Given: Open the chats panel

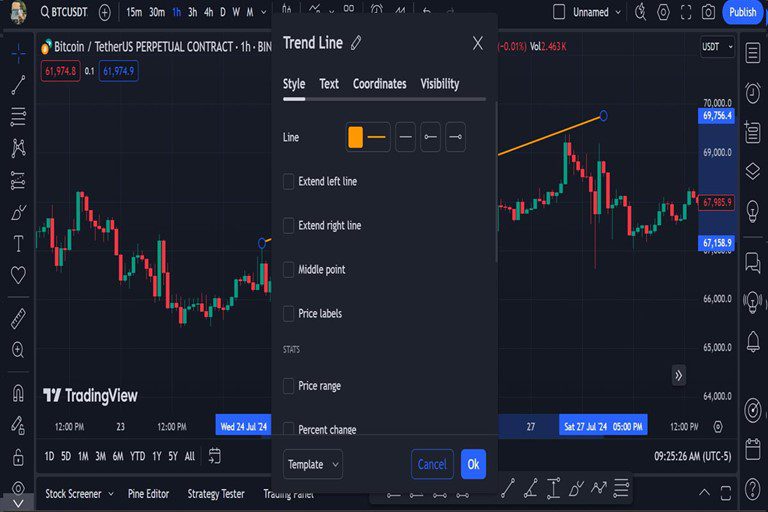Looking at the screenshot, I should pyautogui.click(x=753, y=263).
